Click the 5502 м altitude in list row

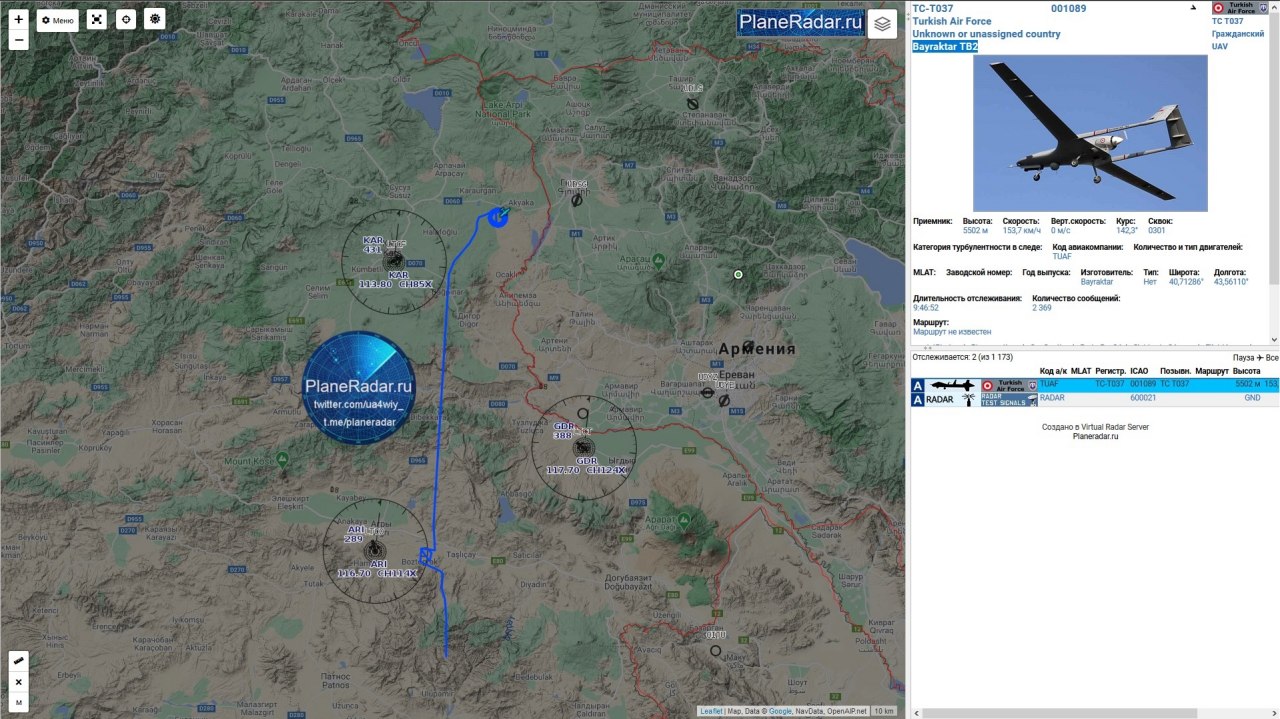(1248, 384)
